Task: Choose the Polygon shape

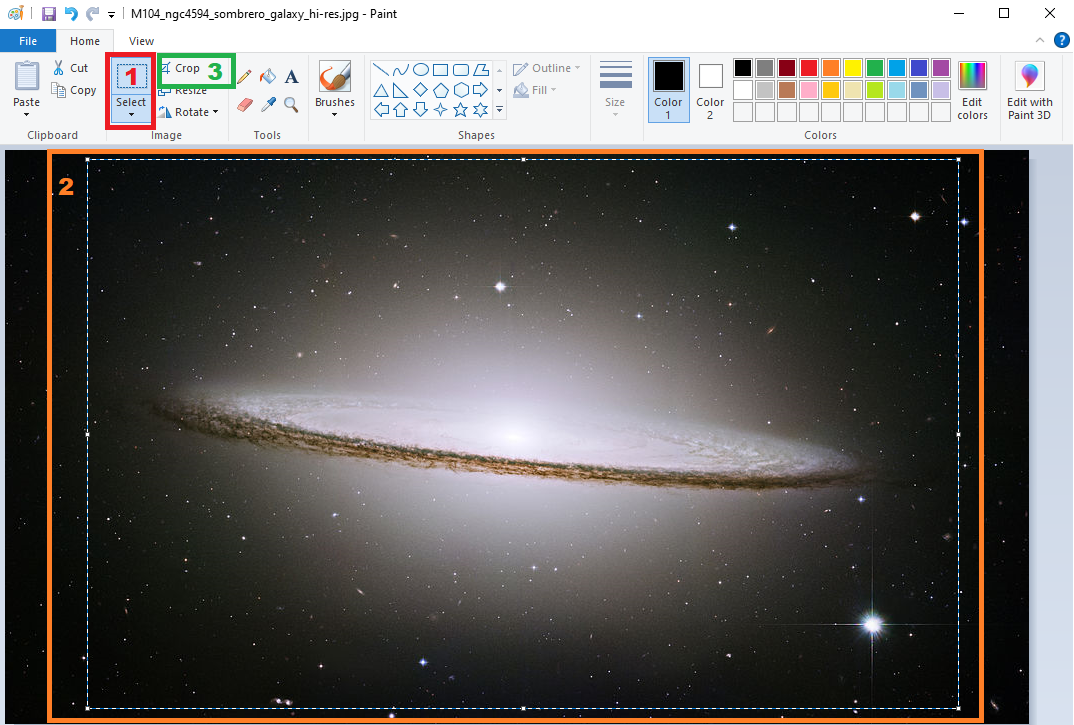Action: [x=481, y=70]
